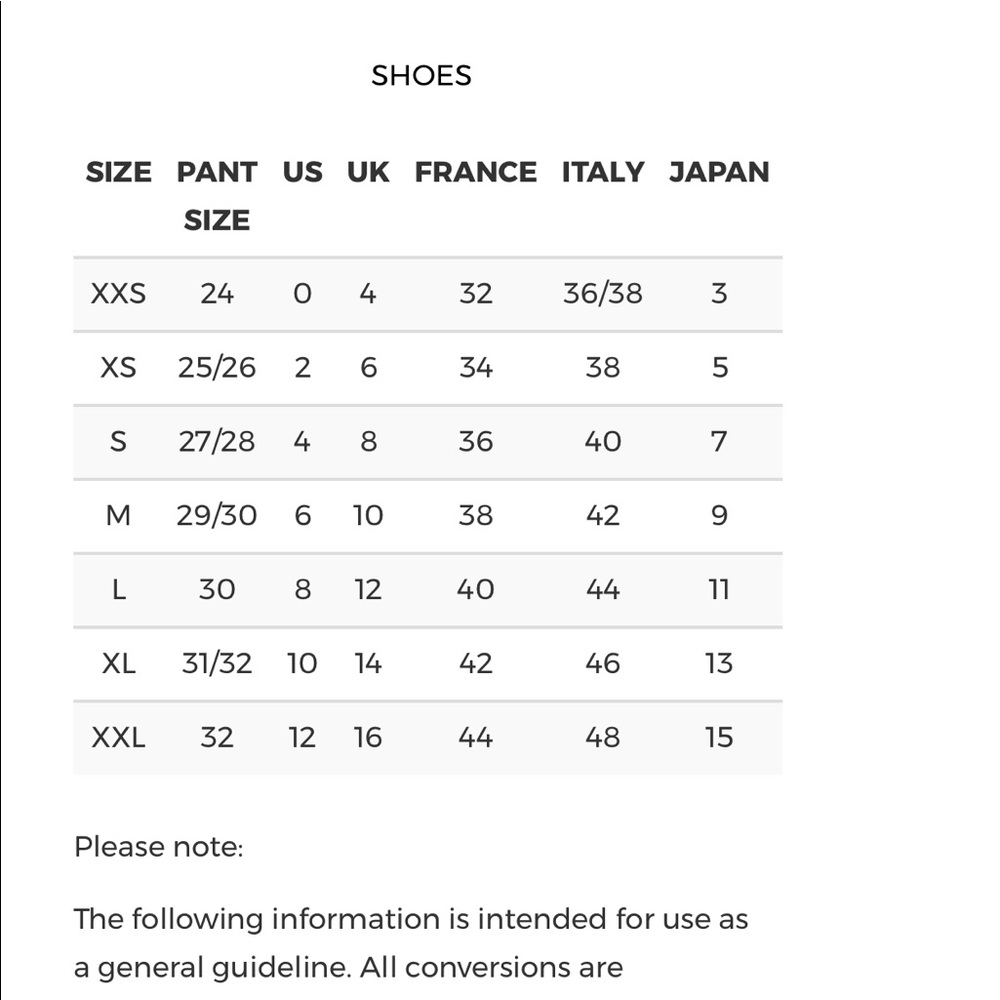The height and width of the screenshot is (1000, 1000).
Task: Select the Japan value 15 cell
Action: 719,738
